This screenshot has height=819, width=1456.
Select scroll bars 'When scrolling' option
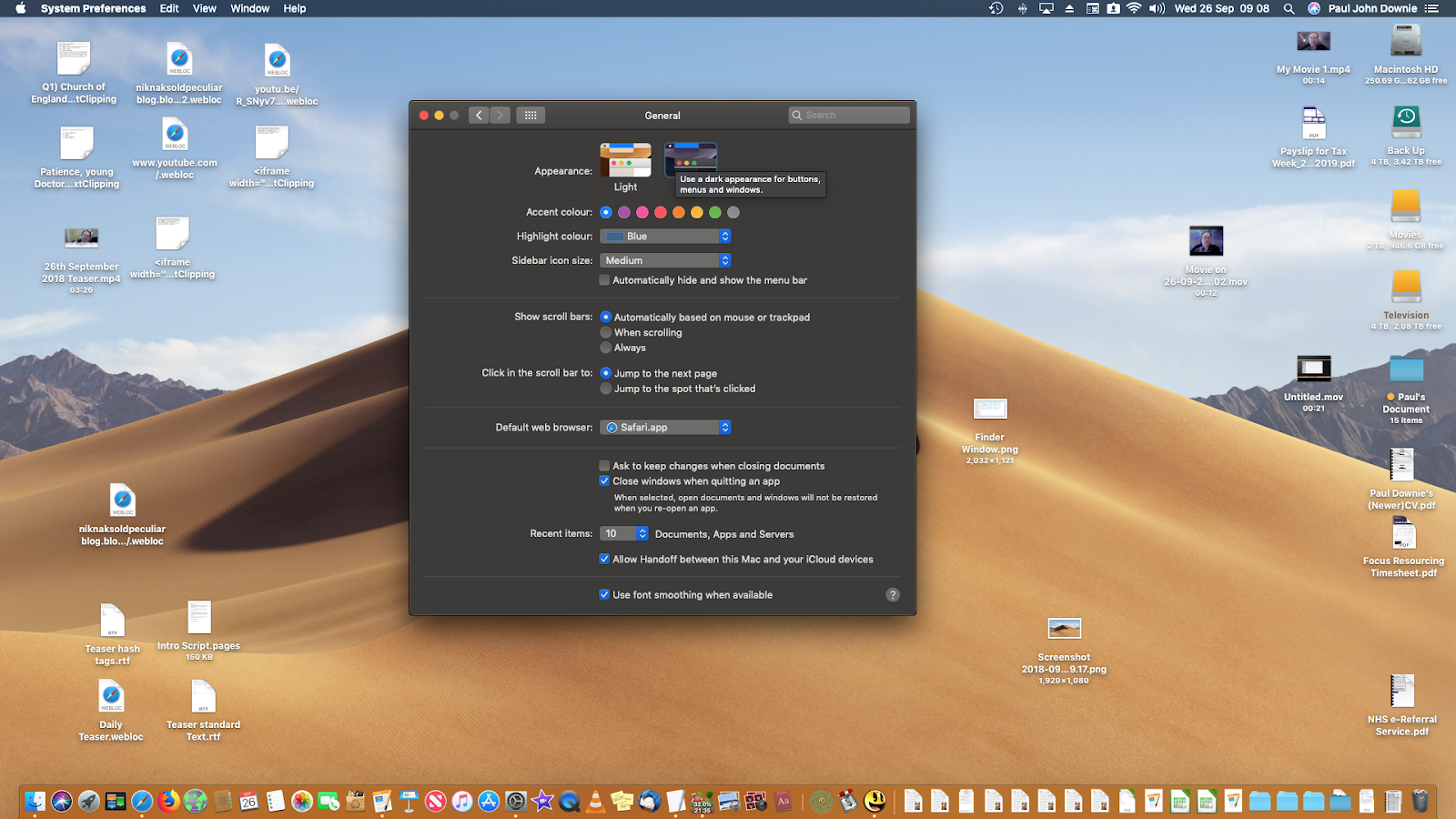pos(606,333)
